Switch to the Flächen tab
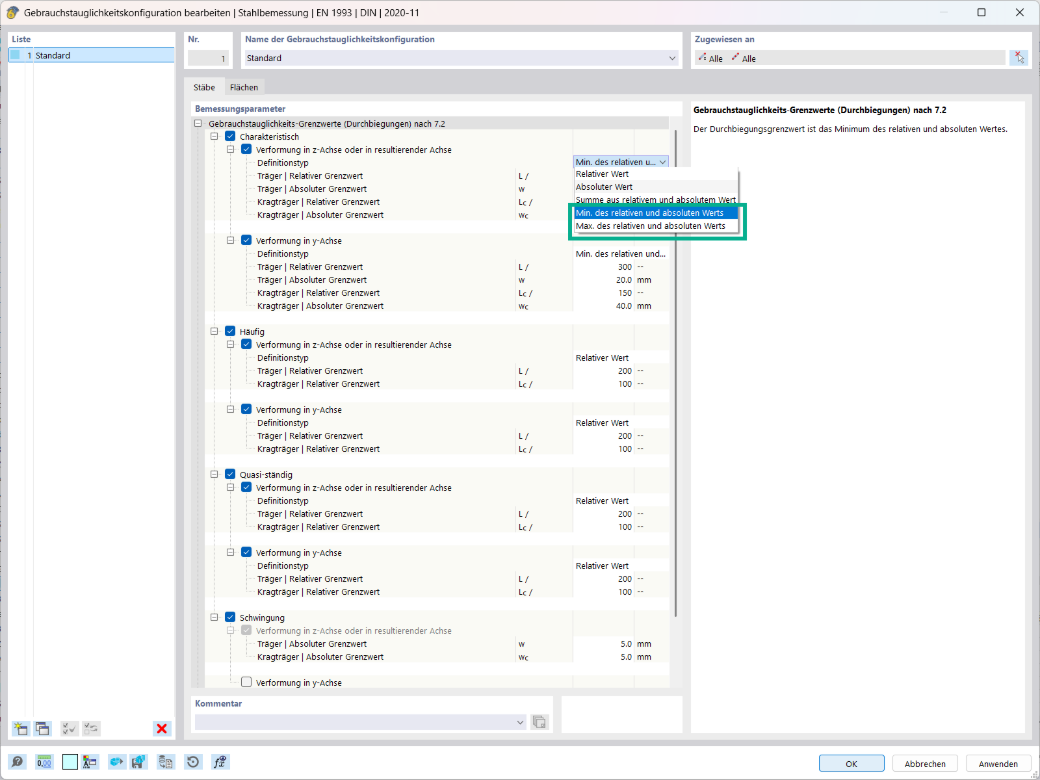Viewport: 1040px width, 780px height. coord(244,87)
